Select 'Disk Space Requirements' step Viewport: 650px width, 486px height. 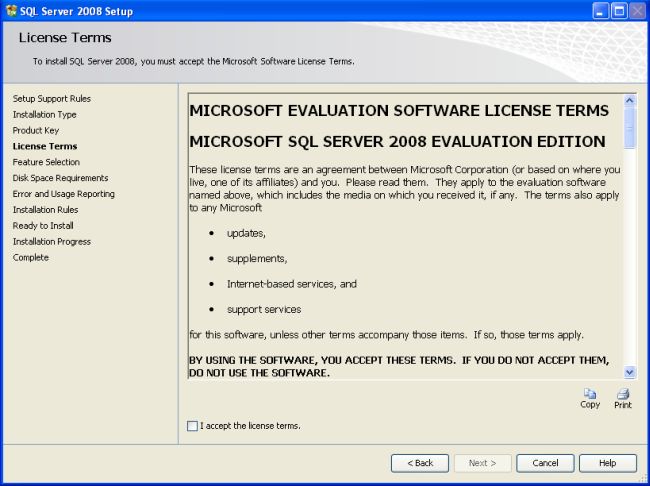pos(60,178)
